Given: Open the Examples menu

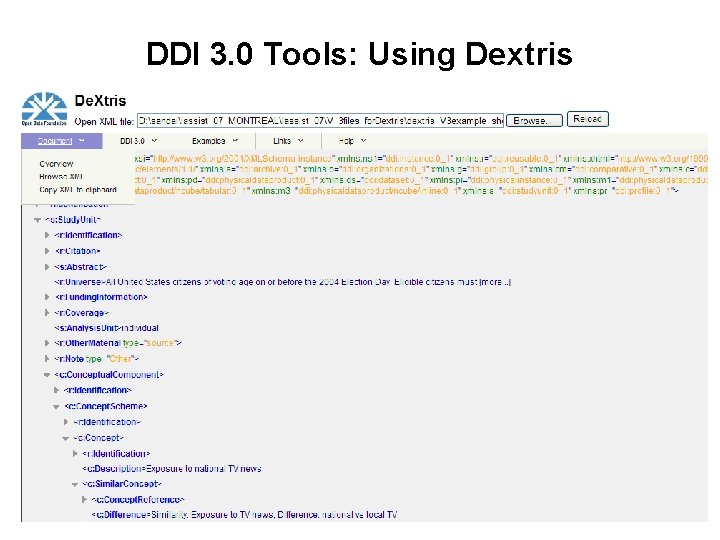Looking at the screenshot, I should [215, 141].
